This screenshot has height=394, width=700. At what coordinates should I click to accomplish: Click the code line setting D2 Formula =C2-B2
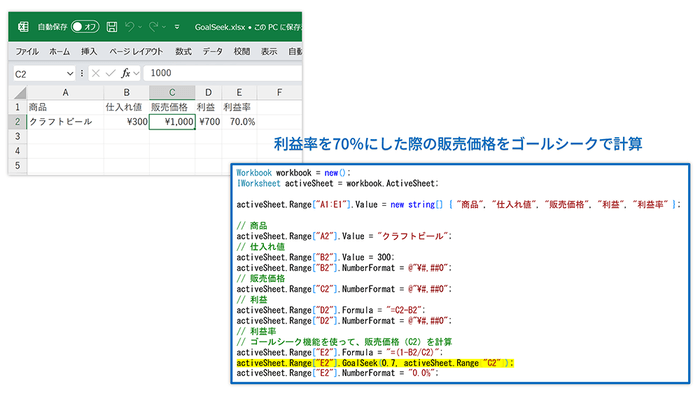click(x=331, y=310)
